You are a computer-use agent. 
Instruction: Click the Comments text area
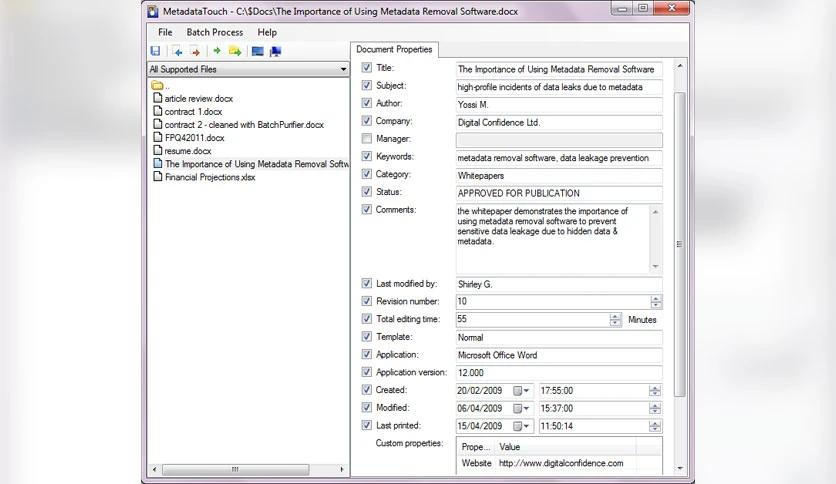553,239
